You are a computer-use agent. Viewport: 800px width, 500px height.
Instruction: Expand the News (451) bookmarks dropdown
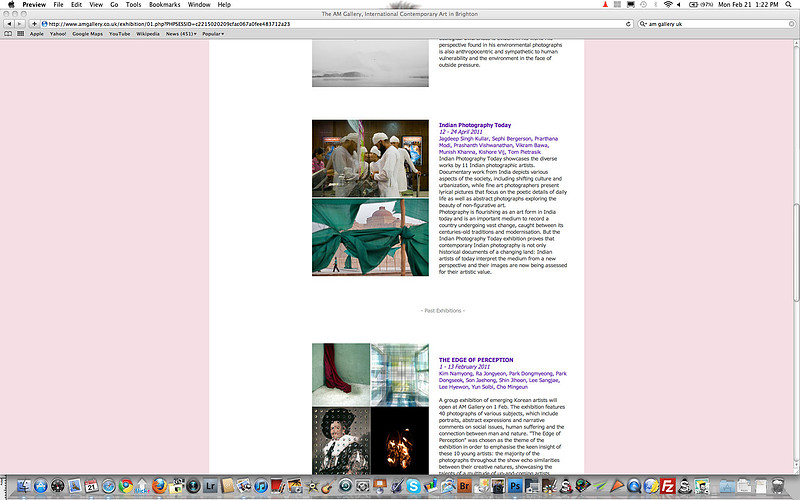pyautogui.click(x=181, y=34)
